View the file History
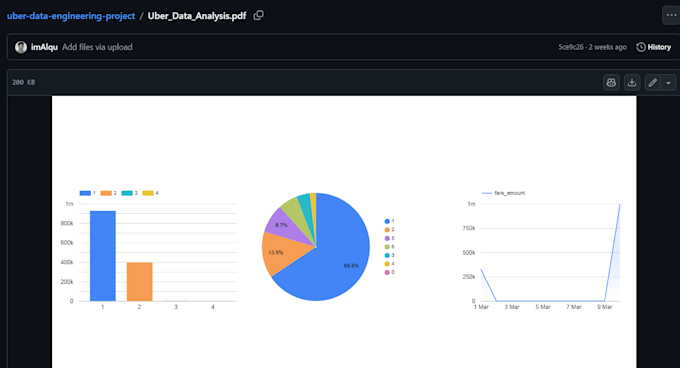Screen dimensions: 680x368 click(x=653, y=47)
